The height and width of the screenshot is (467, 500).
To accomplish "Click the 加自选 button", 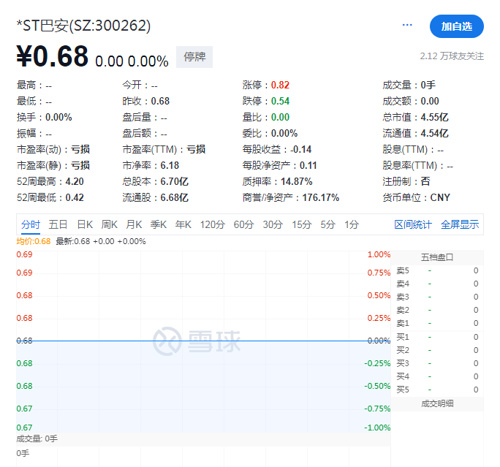I will click(x=457, y=26).
